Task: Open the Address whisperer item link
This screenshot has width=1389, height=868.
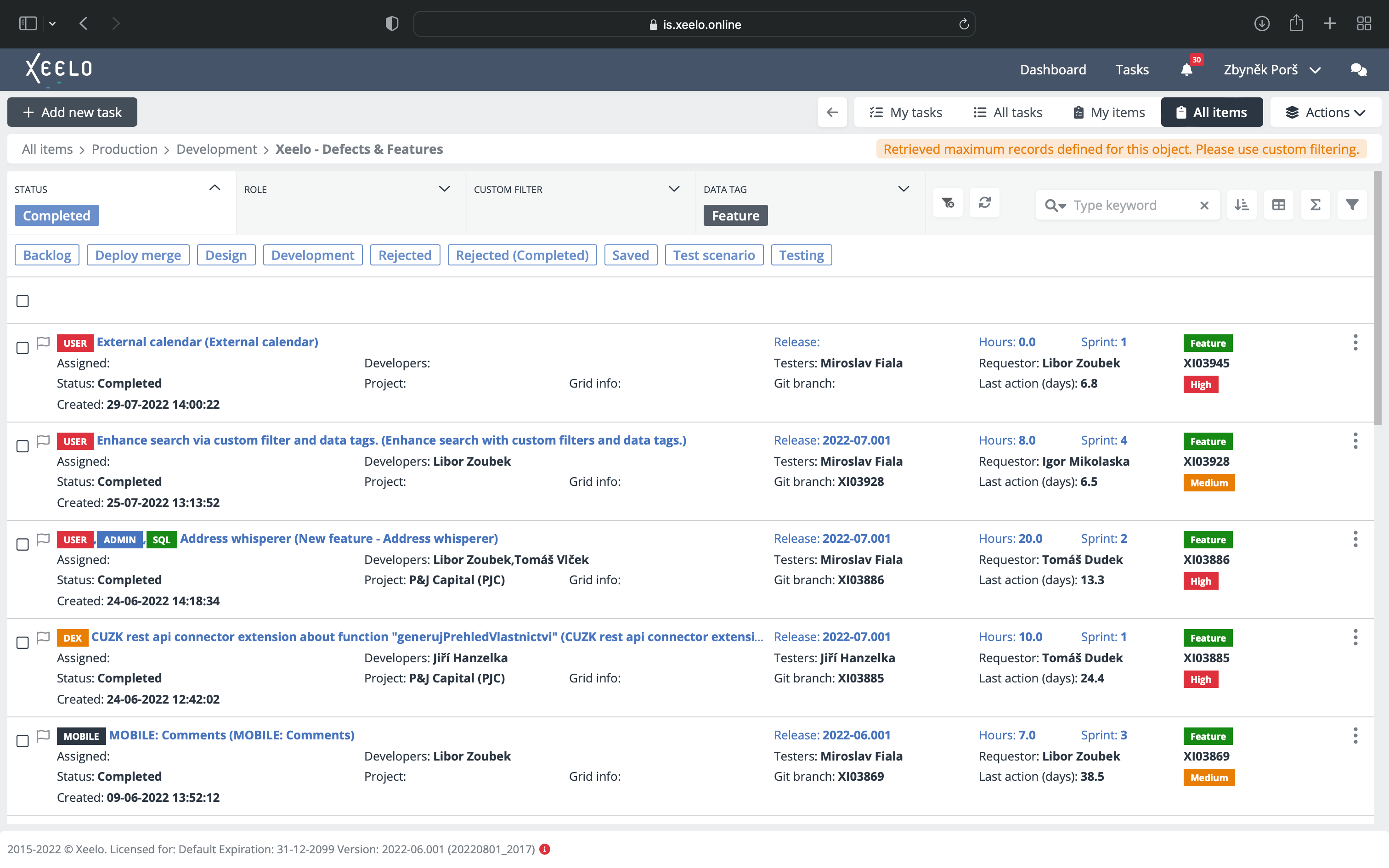Action: pyautogui.click(x=339, y=538)
